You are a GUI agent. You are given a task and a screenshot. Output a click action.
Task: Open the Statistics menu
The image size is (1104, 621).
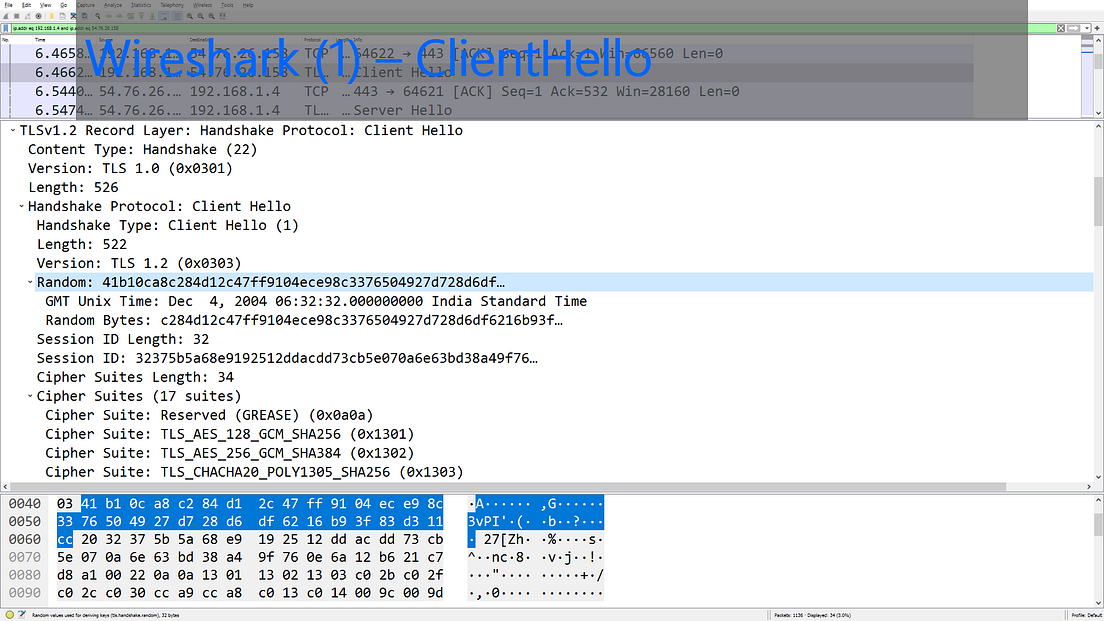[141, 5]
